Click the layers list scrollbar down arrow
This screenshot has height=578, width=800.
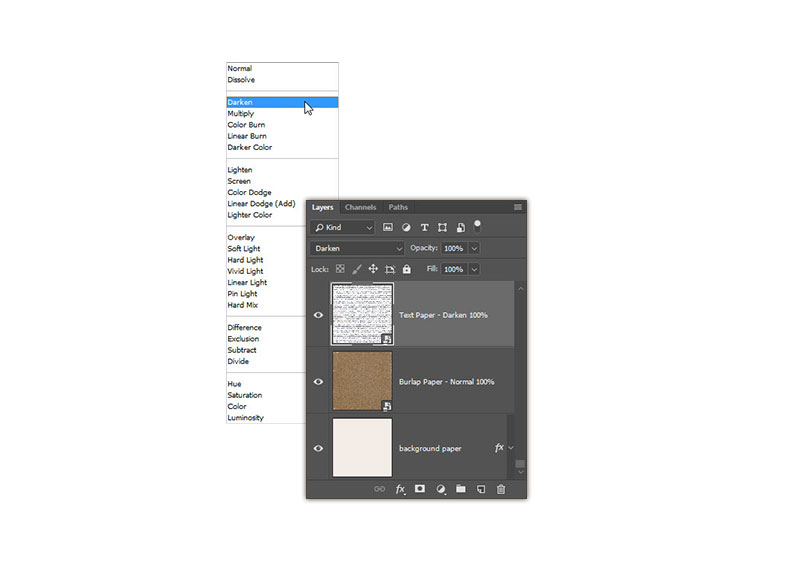coord(520,472)
